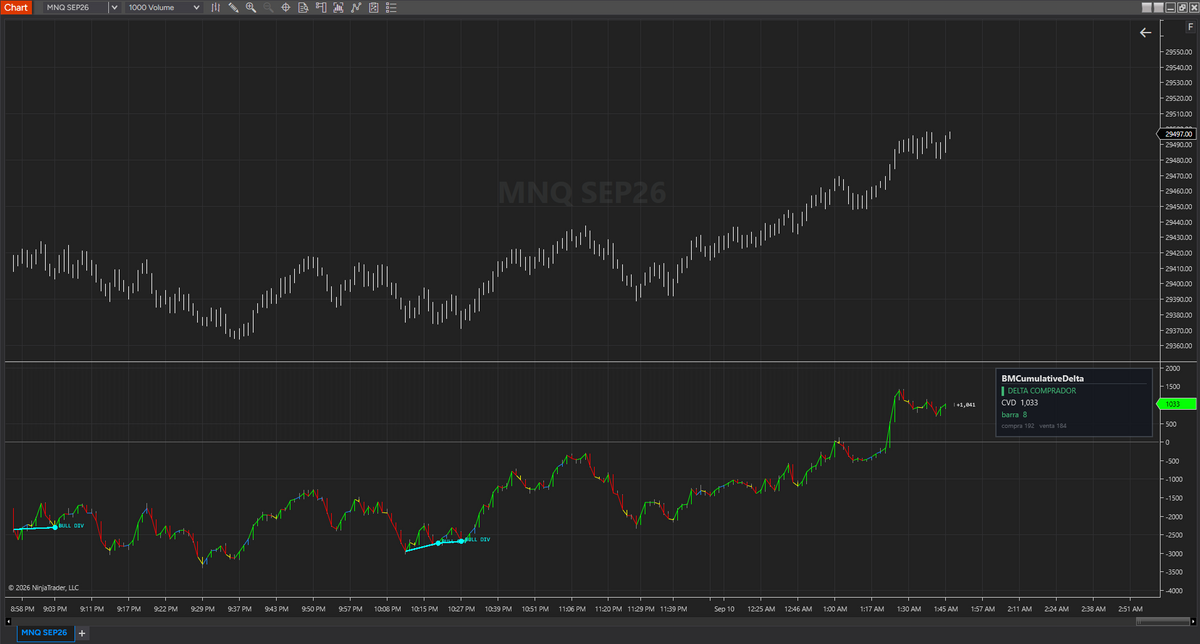Click the 29360.00 price axis label
The width and height of the screenshot is (1200, 644).
1178,346
